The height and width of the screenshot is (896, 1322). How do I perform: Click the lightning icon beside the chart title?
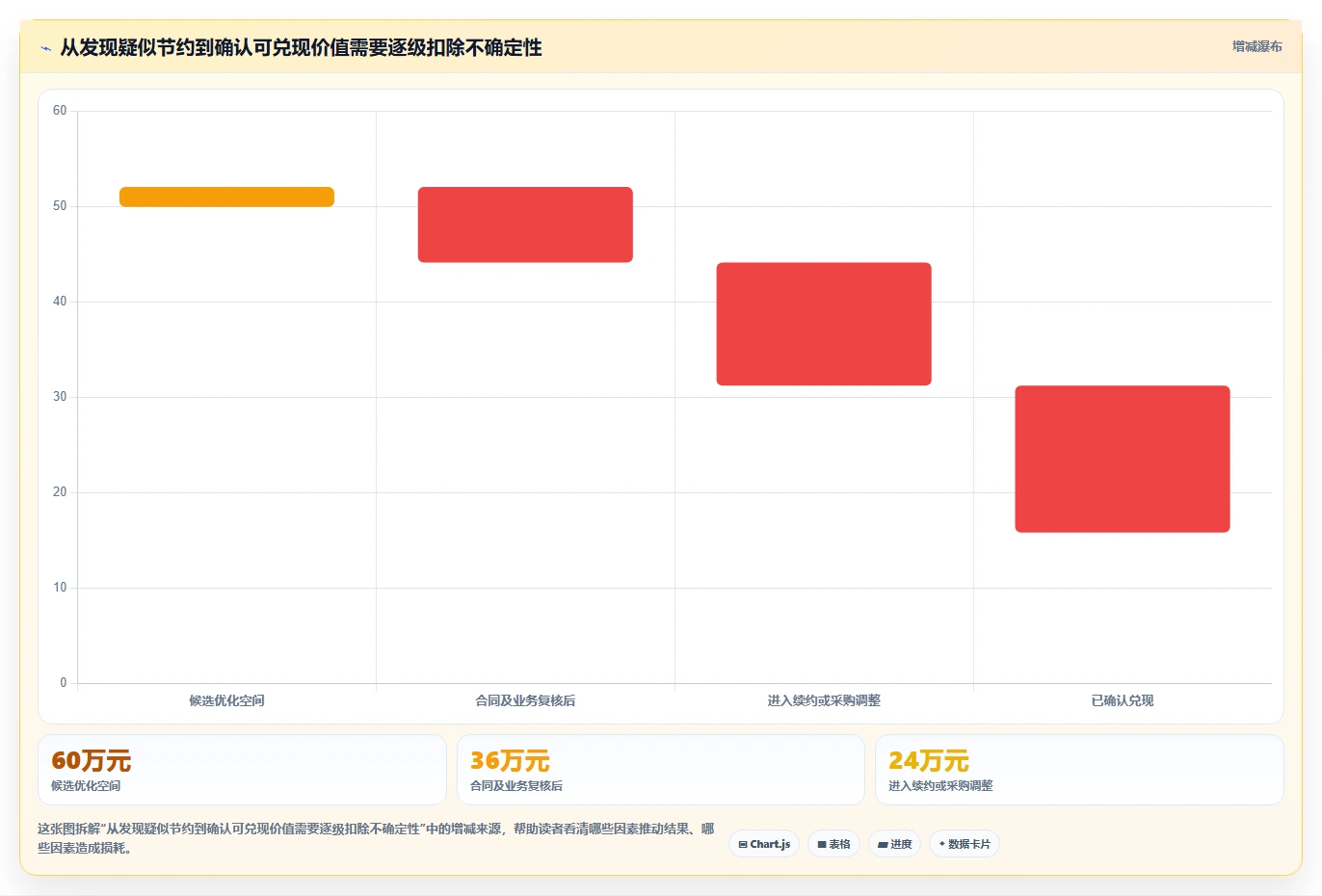(45, 48)
